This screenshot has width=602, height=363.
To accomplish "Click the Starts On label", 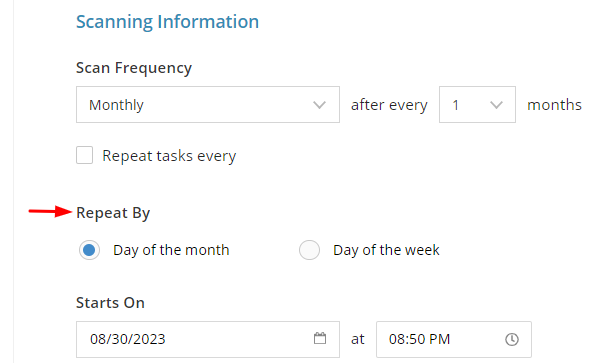I will 110,303.
